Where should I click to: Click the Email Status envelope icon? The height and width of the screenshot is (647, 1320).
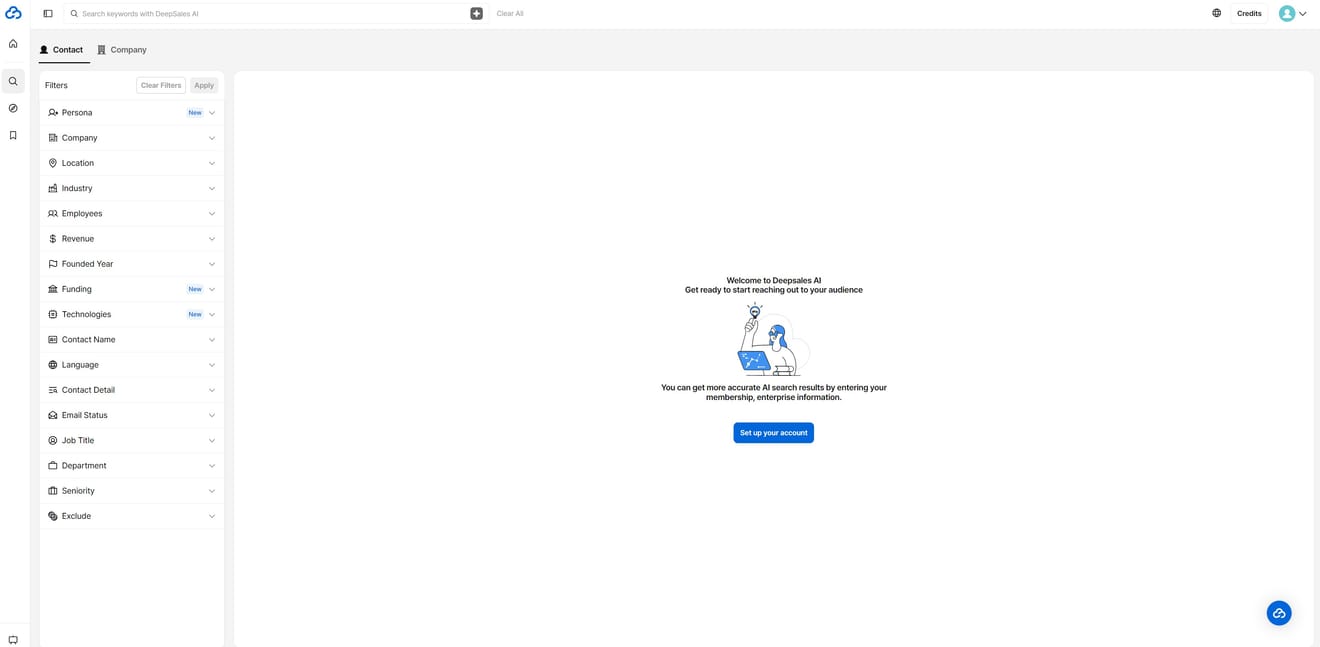pyautogui.click(x=53, y=415)
